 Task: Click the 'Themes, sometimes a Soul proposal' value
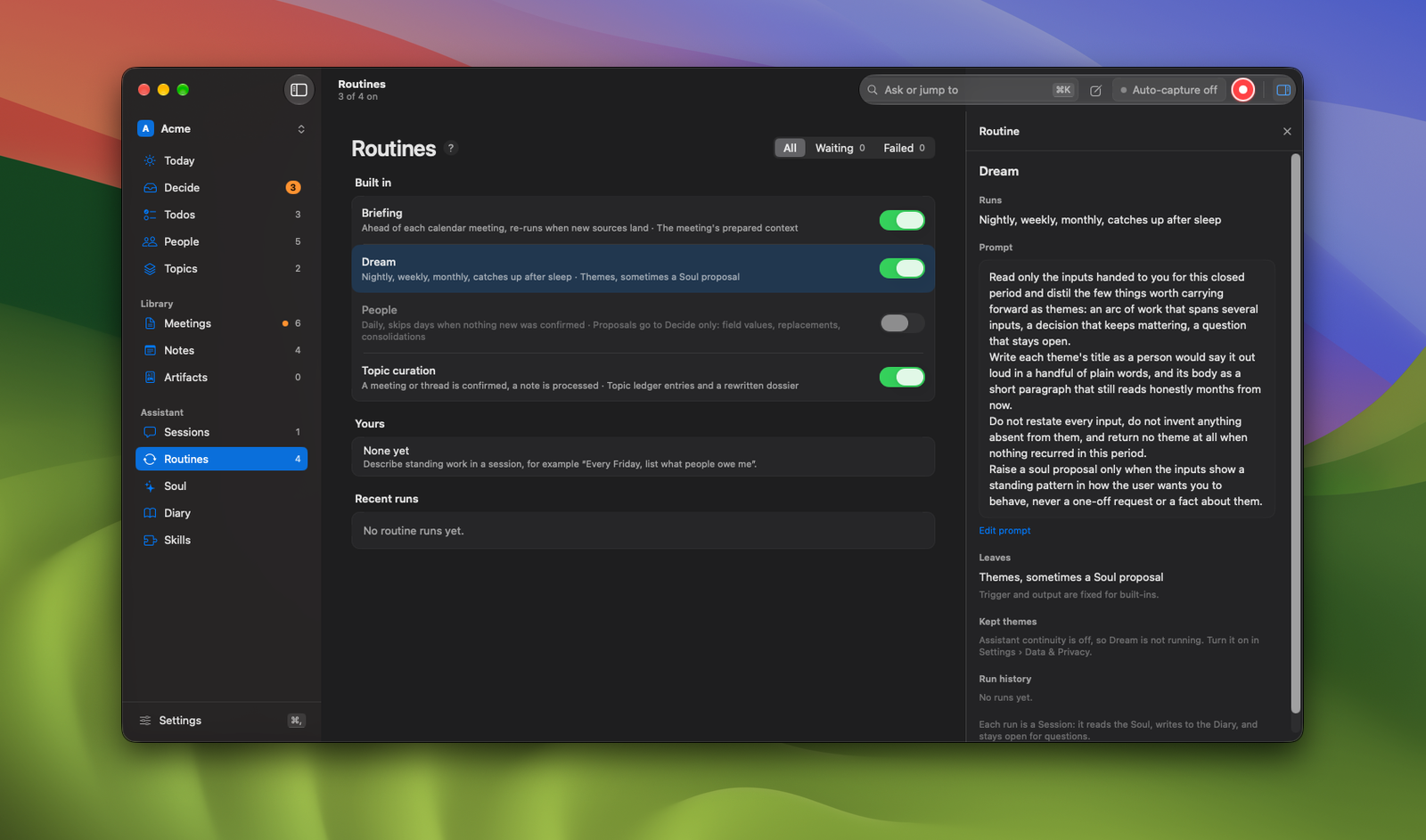point(1070,577)
